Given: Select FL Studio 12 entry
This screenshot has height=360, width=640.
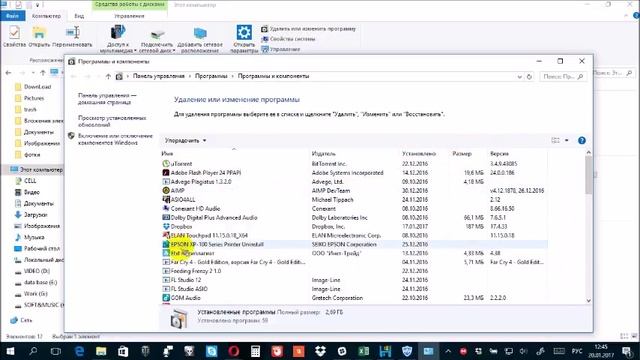Looking at the screenshot, I should [x=354, y=280].
